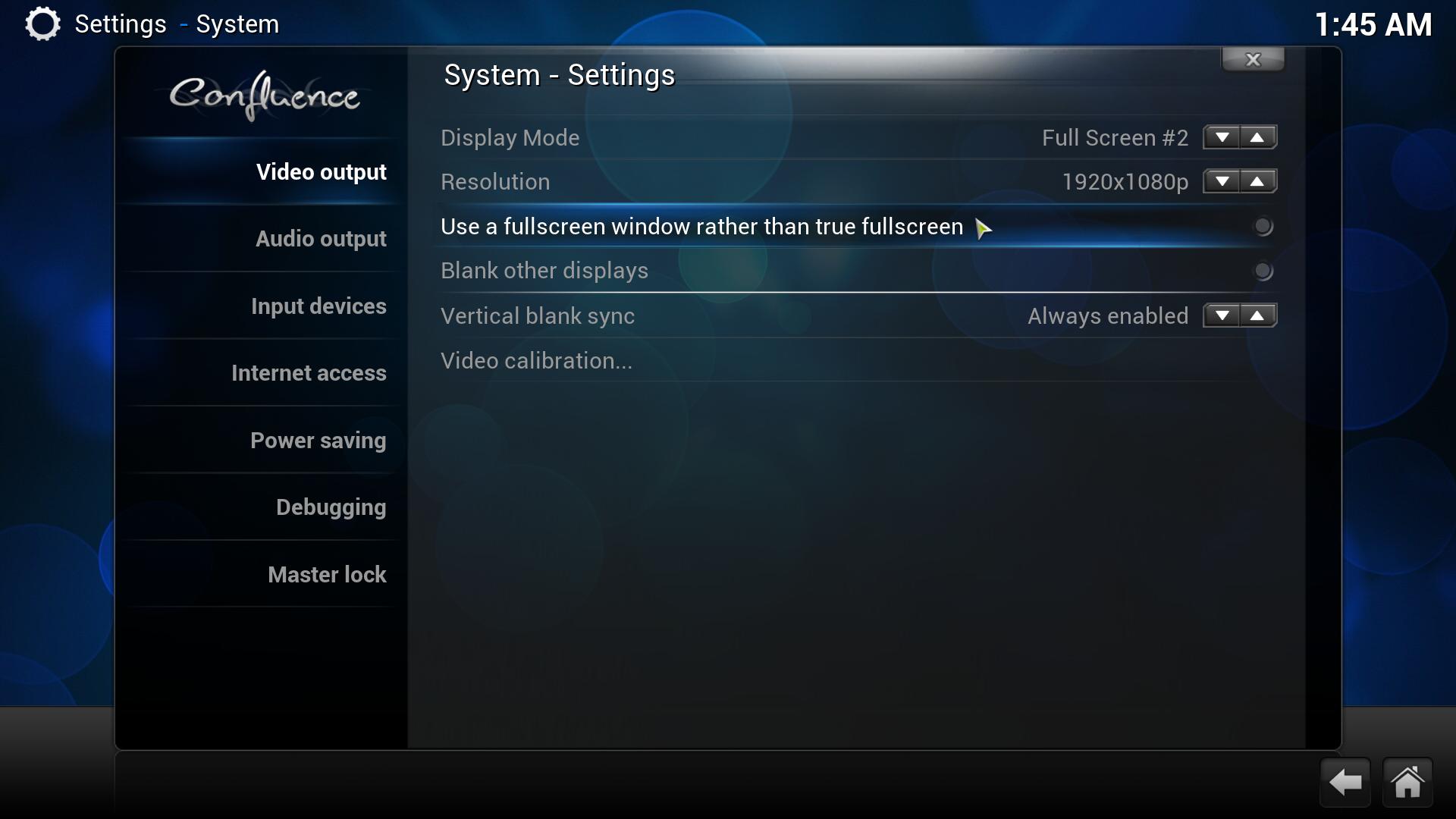
Task: Raise Resolution using up arrow
Action: click(x=1258, y=181)
